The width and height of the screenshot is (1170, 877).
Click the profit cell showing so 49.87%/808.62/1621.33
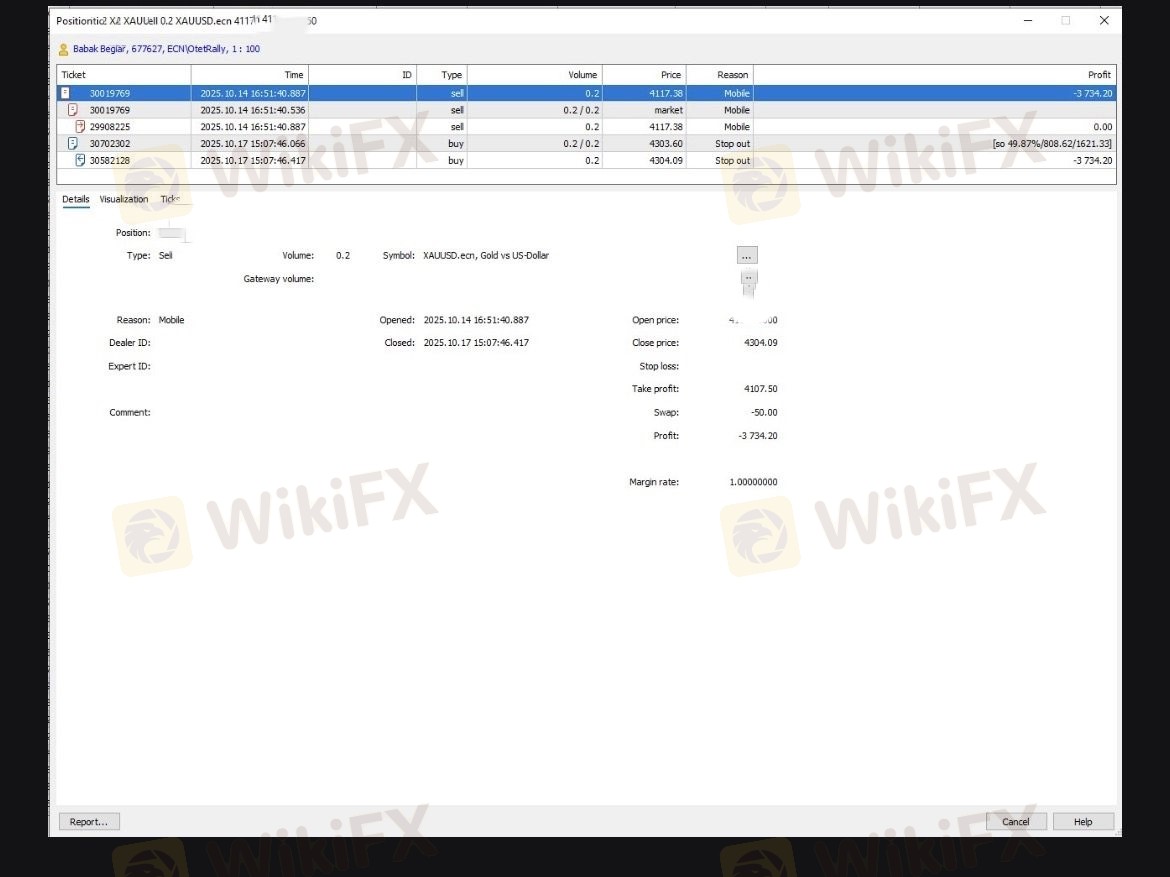tap(1052, 143)
